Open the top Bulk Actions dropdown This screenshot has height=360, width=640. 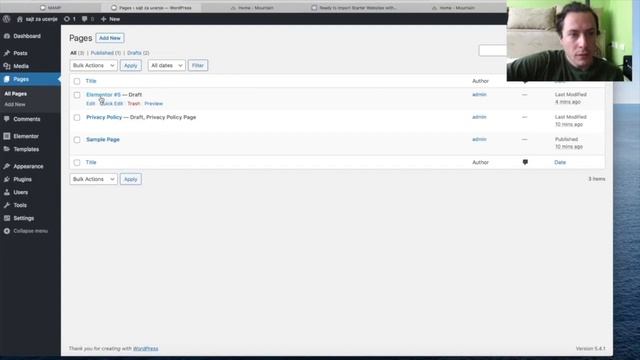point(93,65)
